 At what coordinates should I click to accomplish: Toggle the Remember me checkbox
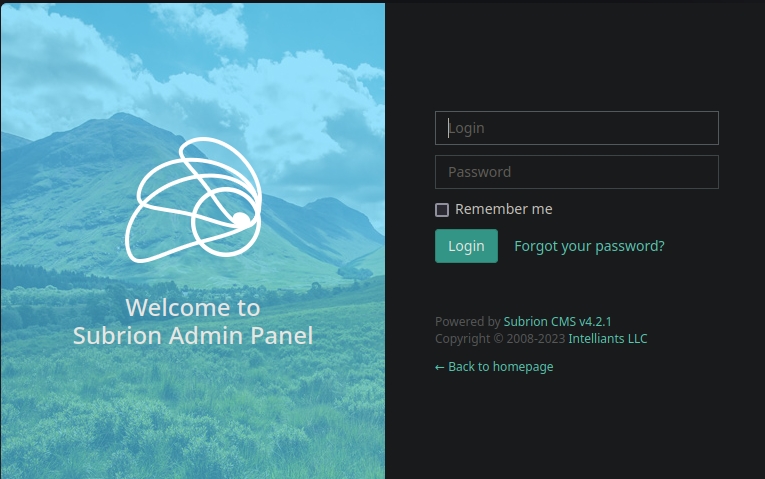[442, 210]
